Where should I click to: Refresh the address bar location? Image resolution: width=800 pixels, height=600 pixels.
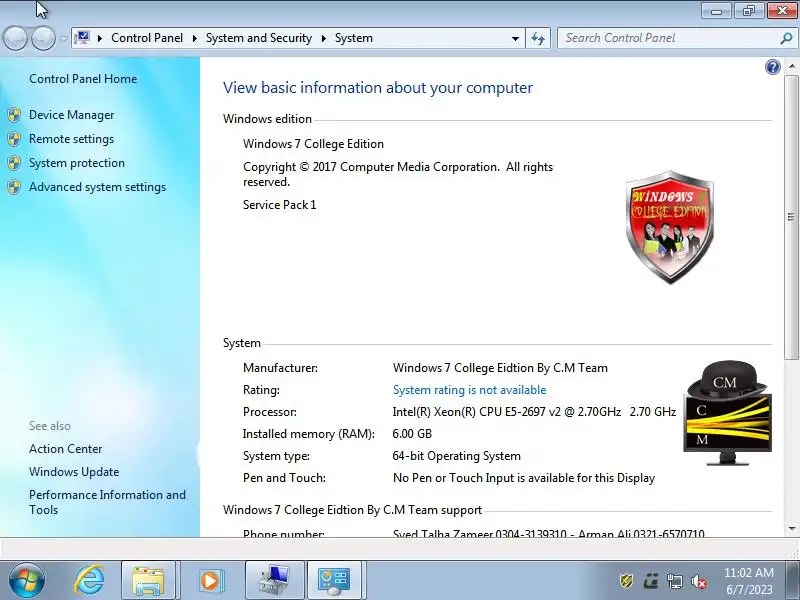pyautogui.click(x=538, y=38)
